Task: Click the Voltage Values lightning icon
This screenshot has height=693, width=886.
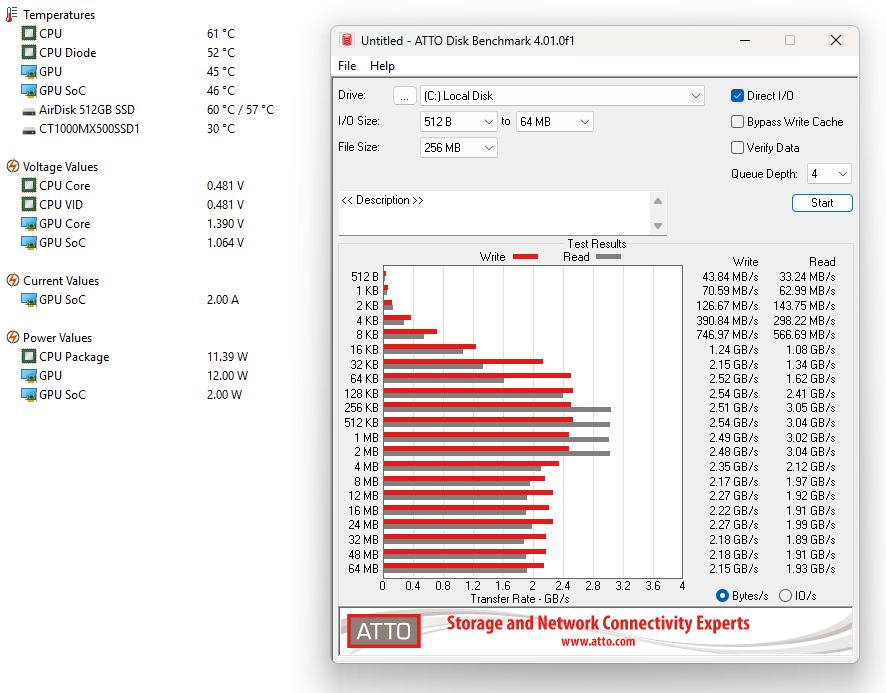Action: [x=12, y=166]
